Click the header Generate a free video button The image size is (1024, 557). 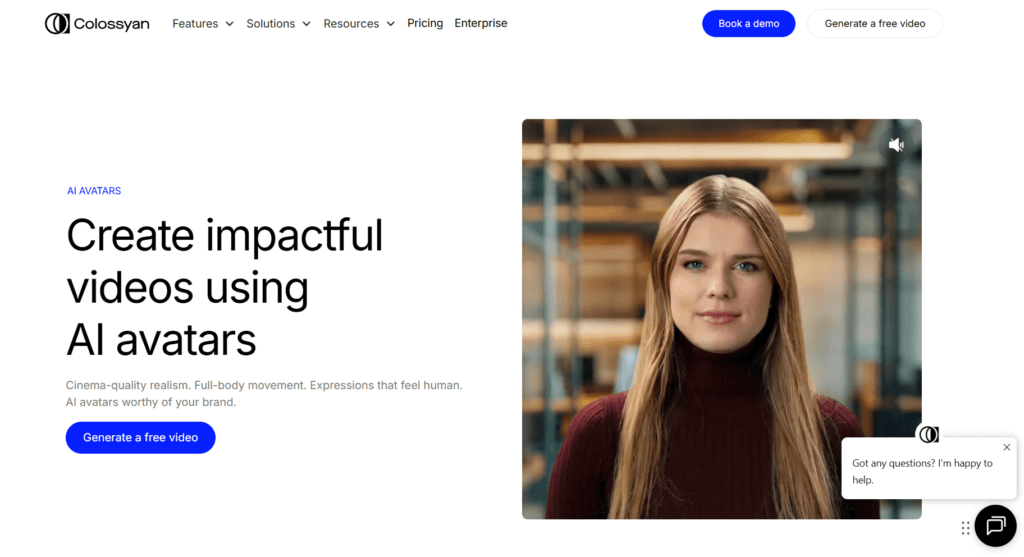point(874,24)
